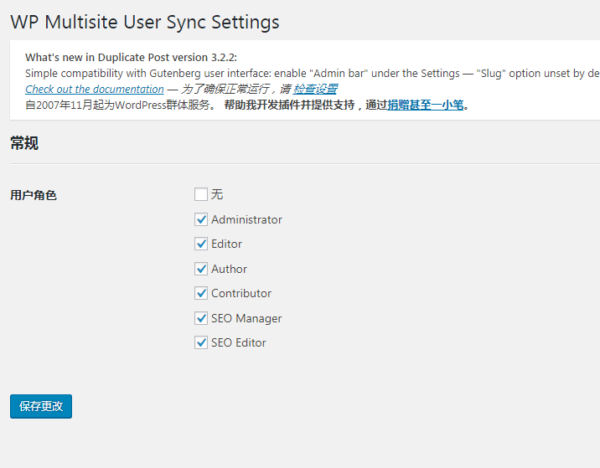The image size is (600, 468).
Task: Toggle the Editor role checkbox off
Action: 201,244
